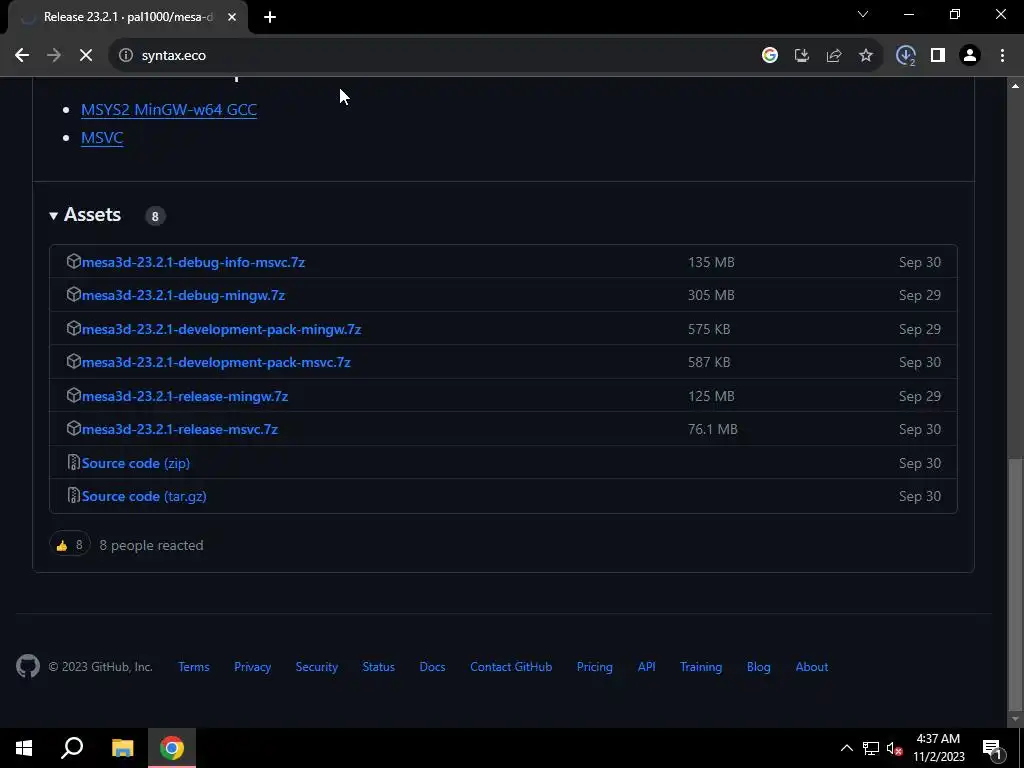Open the tab search chevron

863,14
